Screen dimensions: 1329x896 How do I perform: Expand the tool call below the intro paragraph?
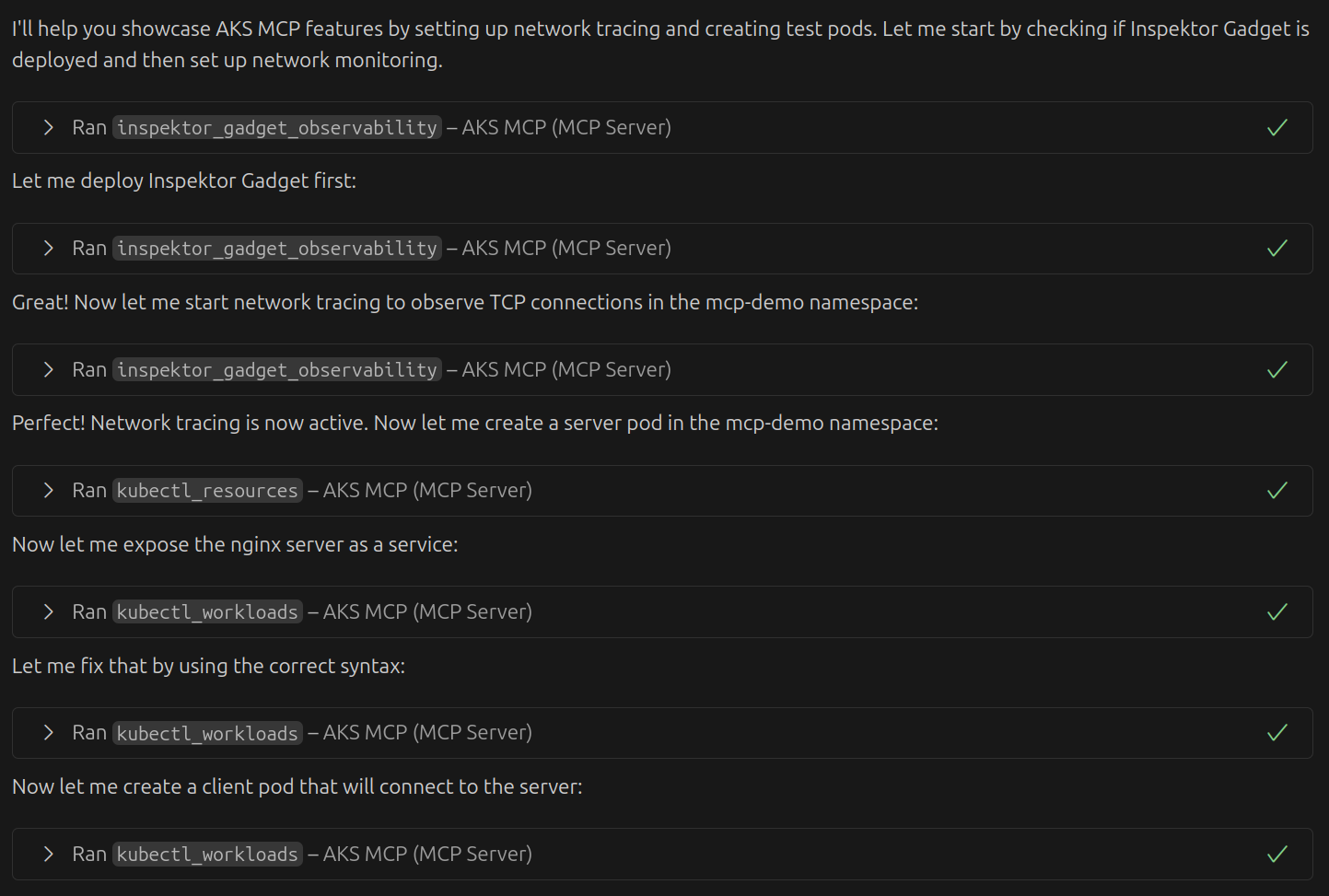(49, 128)
